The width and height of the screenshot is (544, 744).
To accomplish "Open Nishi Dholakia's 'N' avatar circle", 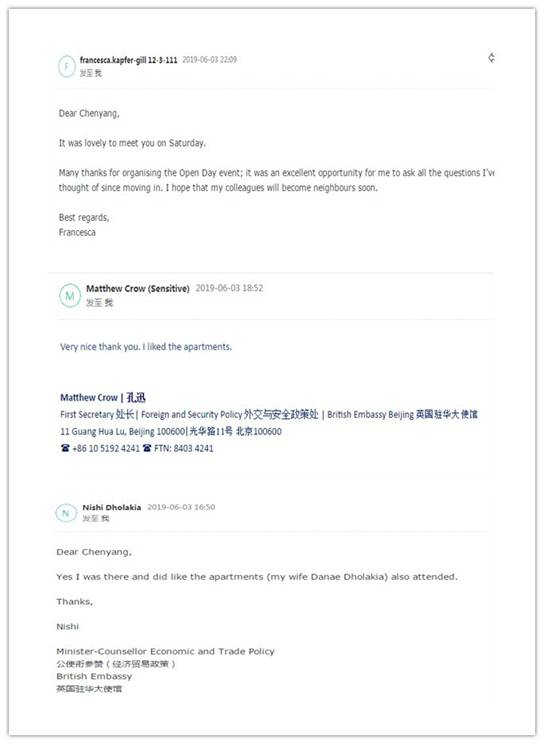I will click(66, 513).
